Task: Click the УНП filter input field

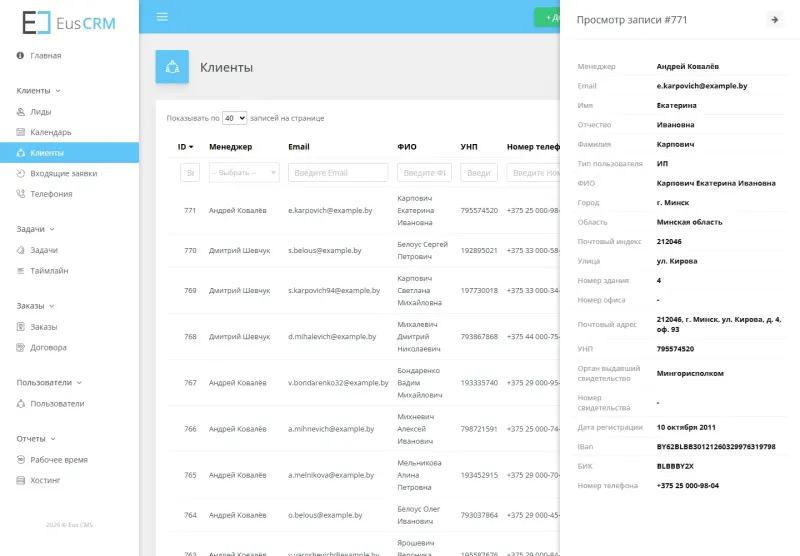Action: click(479, 172)
